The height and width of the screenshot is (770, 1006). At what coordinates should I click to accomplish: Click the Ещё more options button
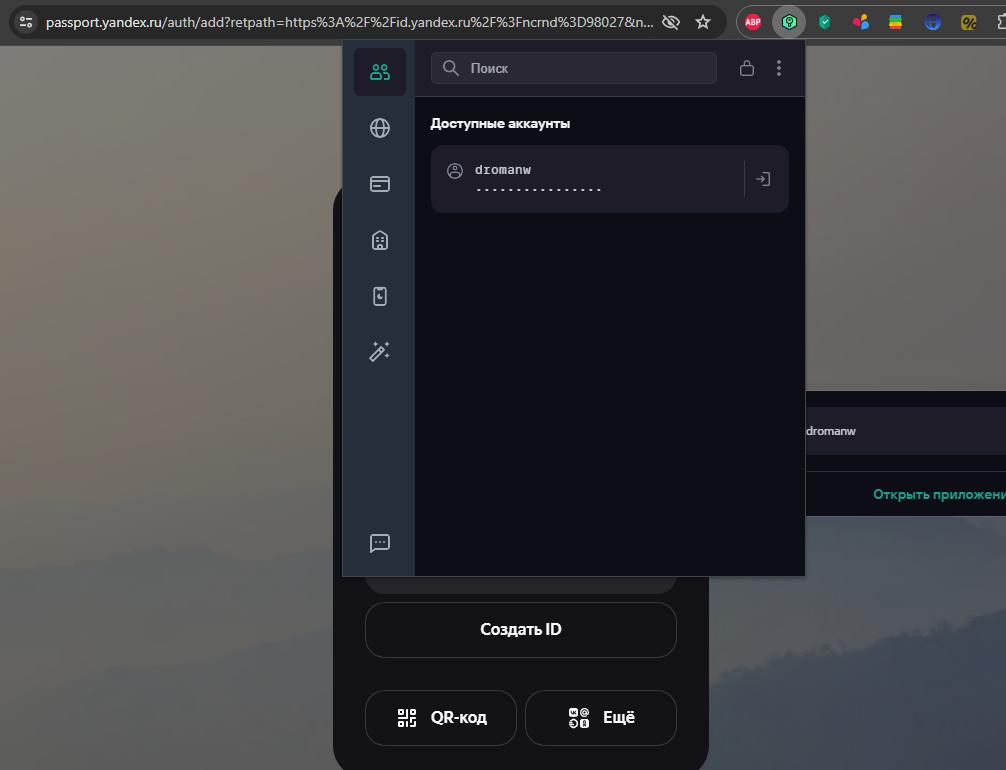[601, 717]
